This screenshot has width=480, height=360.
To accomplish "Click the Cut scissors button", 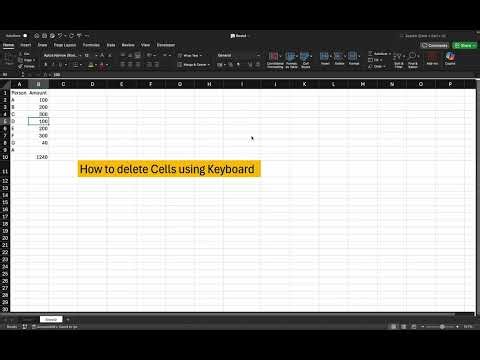I will click(x=25, y=54).
